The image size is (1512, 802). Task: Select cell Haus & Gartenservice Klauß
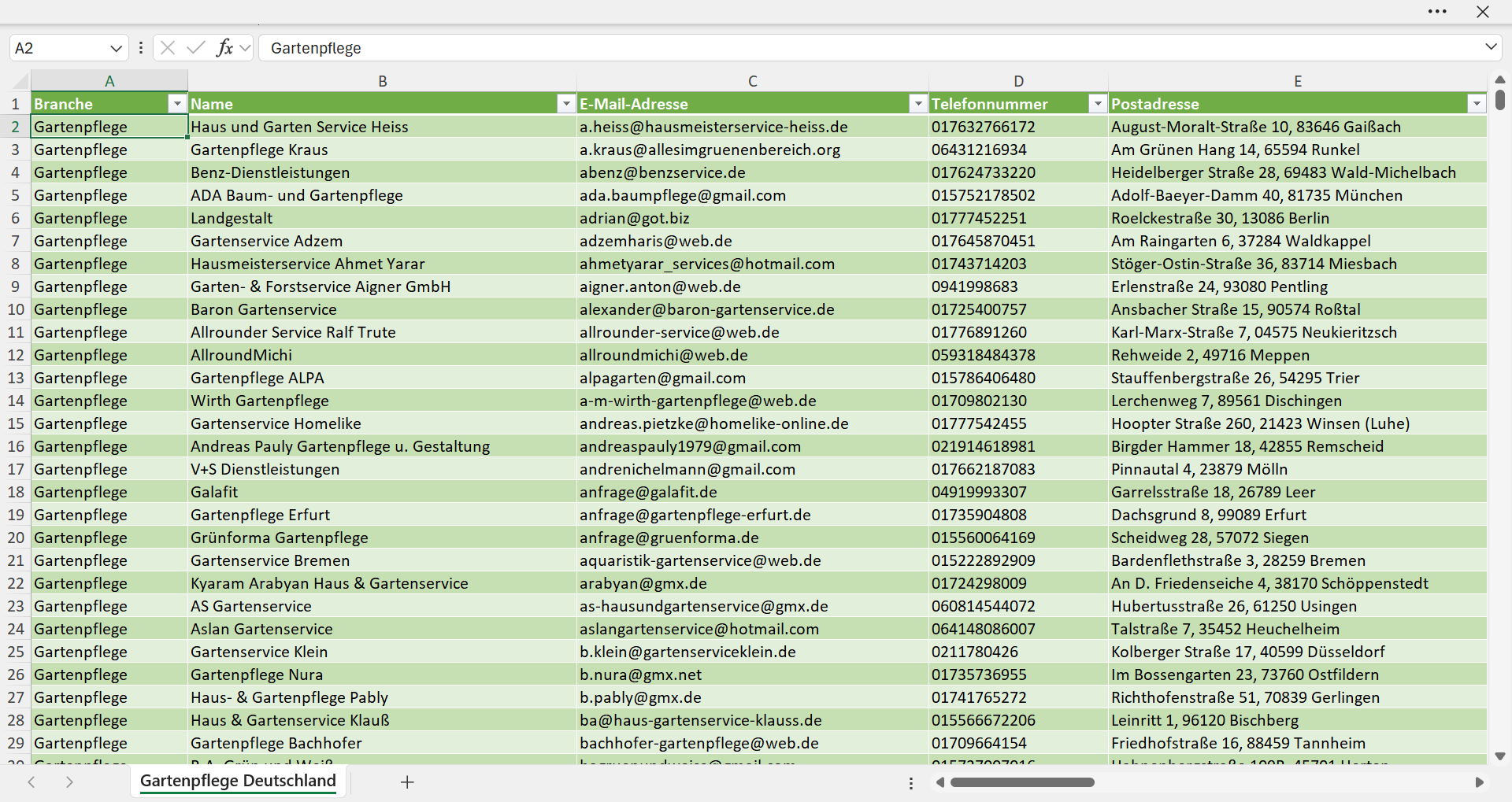pyautogui.click(x=383, y=720)
